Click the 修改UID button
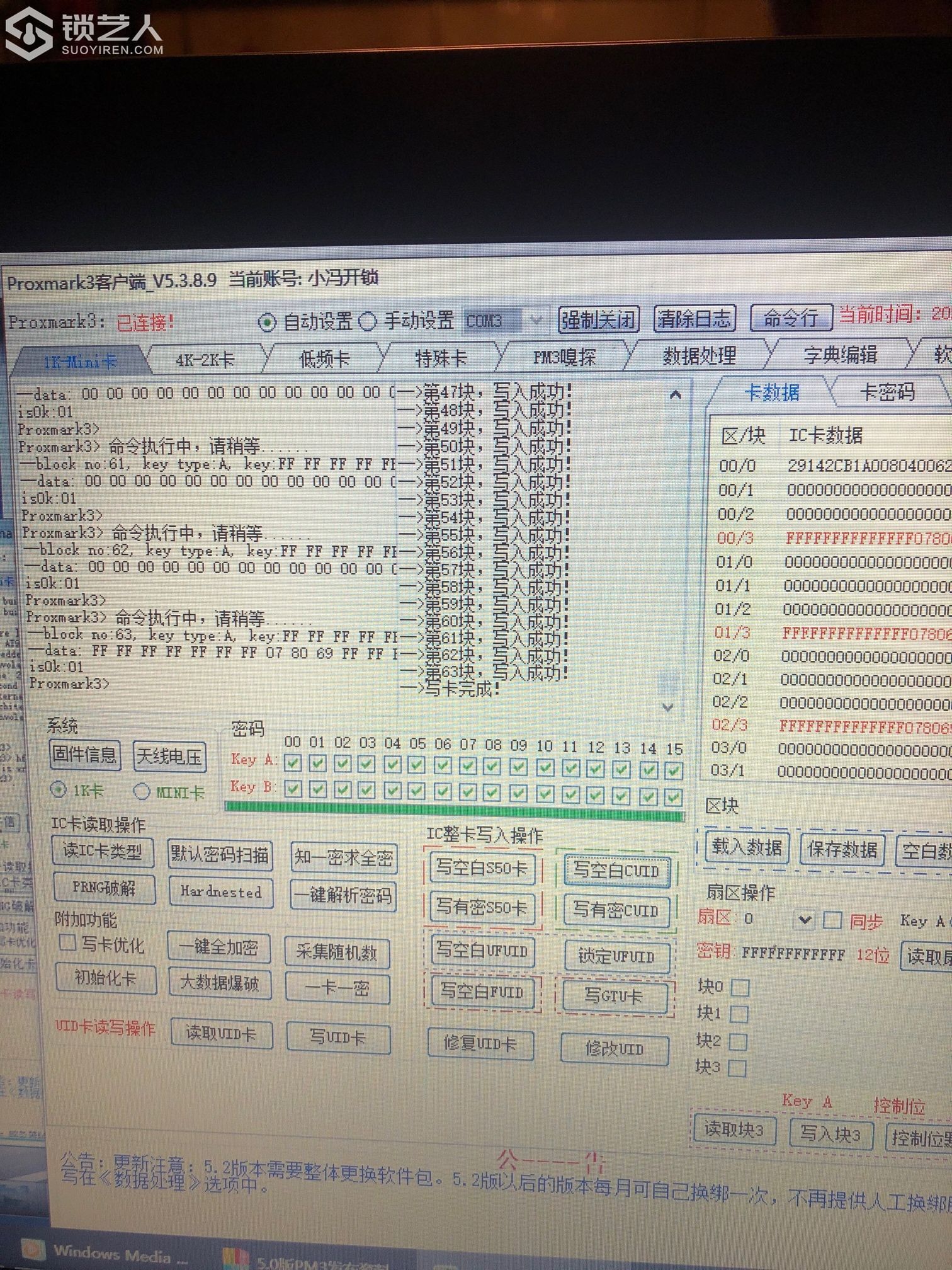The width and height of the screenshot is (952, 1270). (x=615, y=1049)
